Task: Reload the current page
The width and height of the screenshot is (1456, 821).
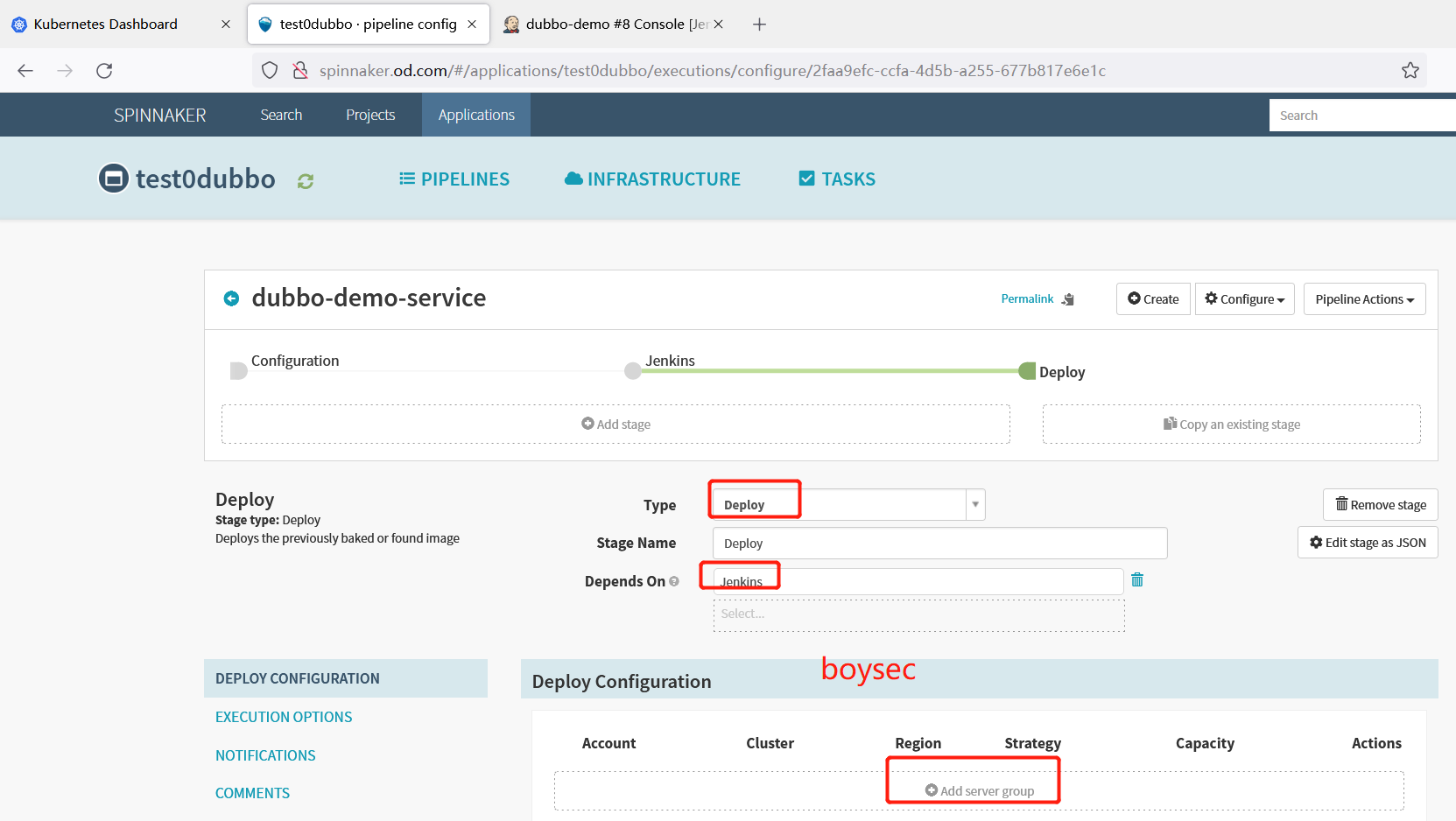Action: coord(104,71)
